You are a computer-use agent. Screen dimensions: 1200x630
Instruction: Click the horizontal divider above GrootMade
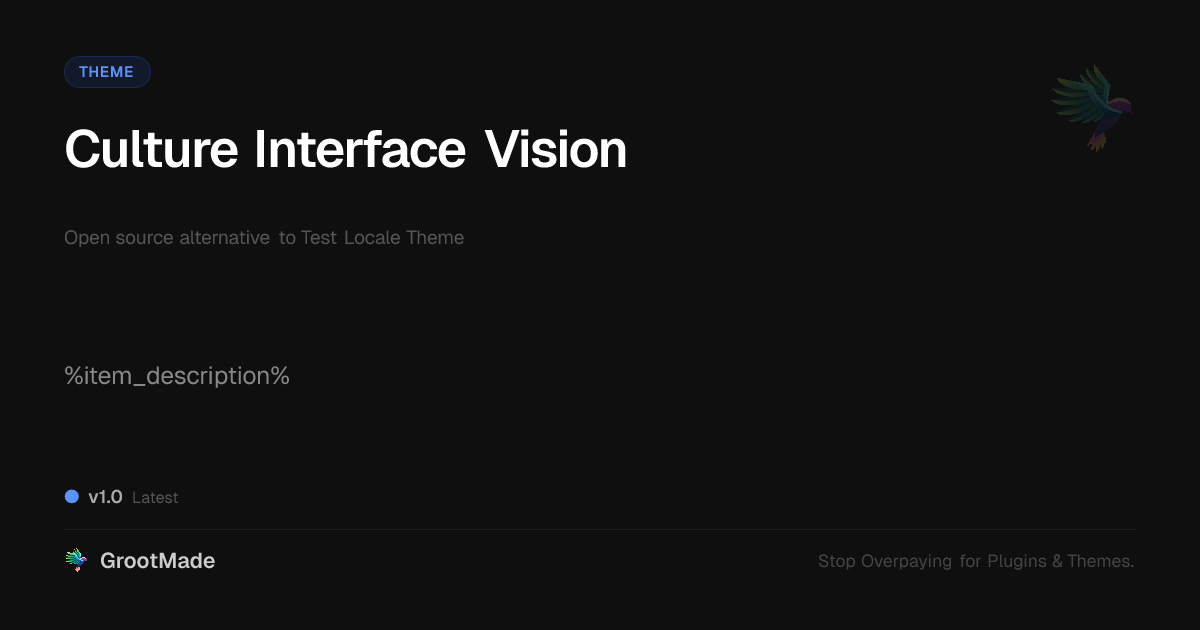pos(600,529)
